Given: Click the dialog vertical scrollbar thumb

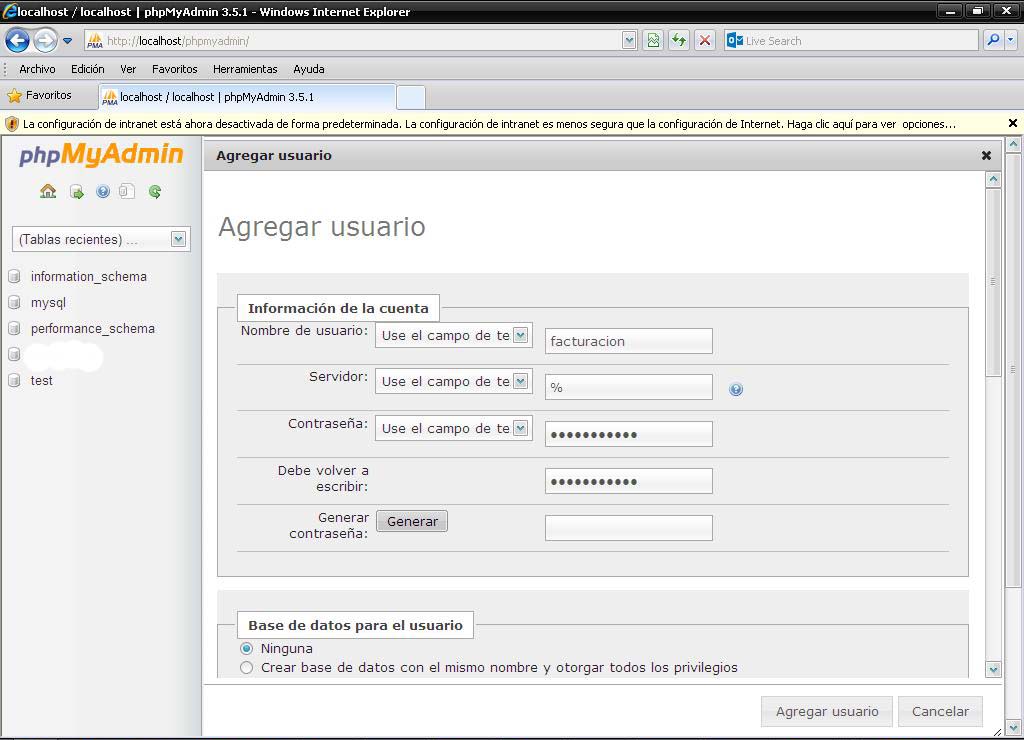Looking at the screenshot, I should click(x=993, y=282).
